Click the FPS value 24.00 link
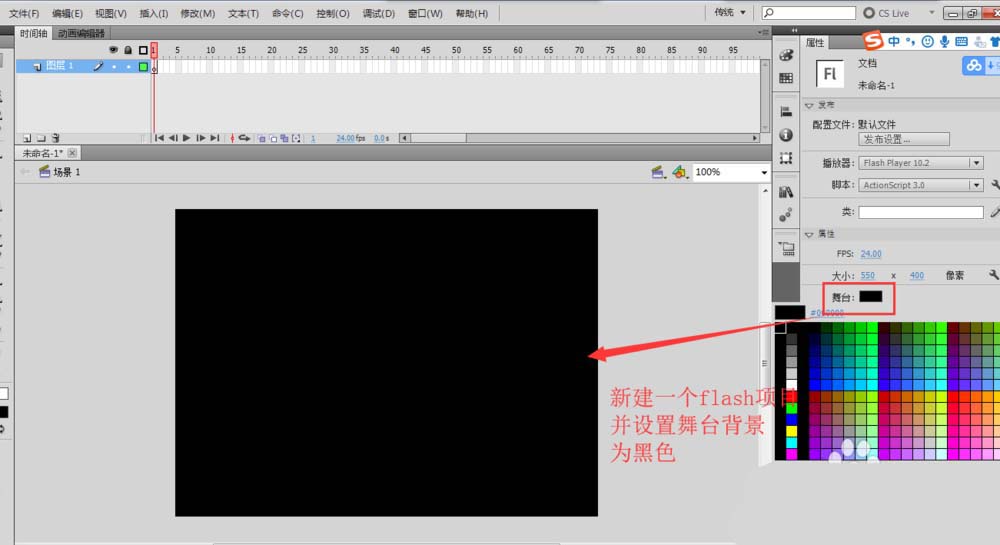Screen dimensions: 1000x545 click(x=871, y=254)
